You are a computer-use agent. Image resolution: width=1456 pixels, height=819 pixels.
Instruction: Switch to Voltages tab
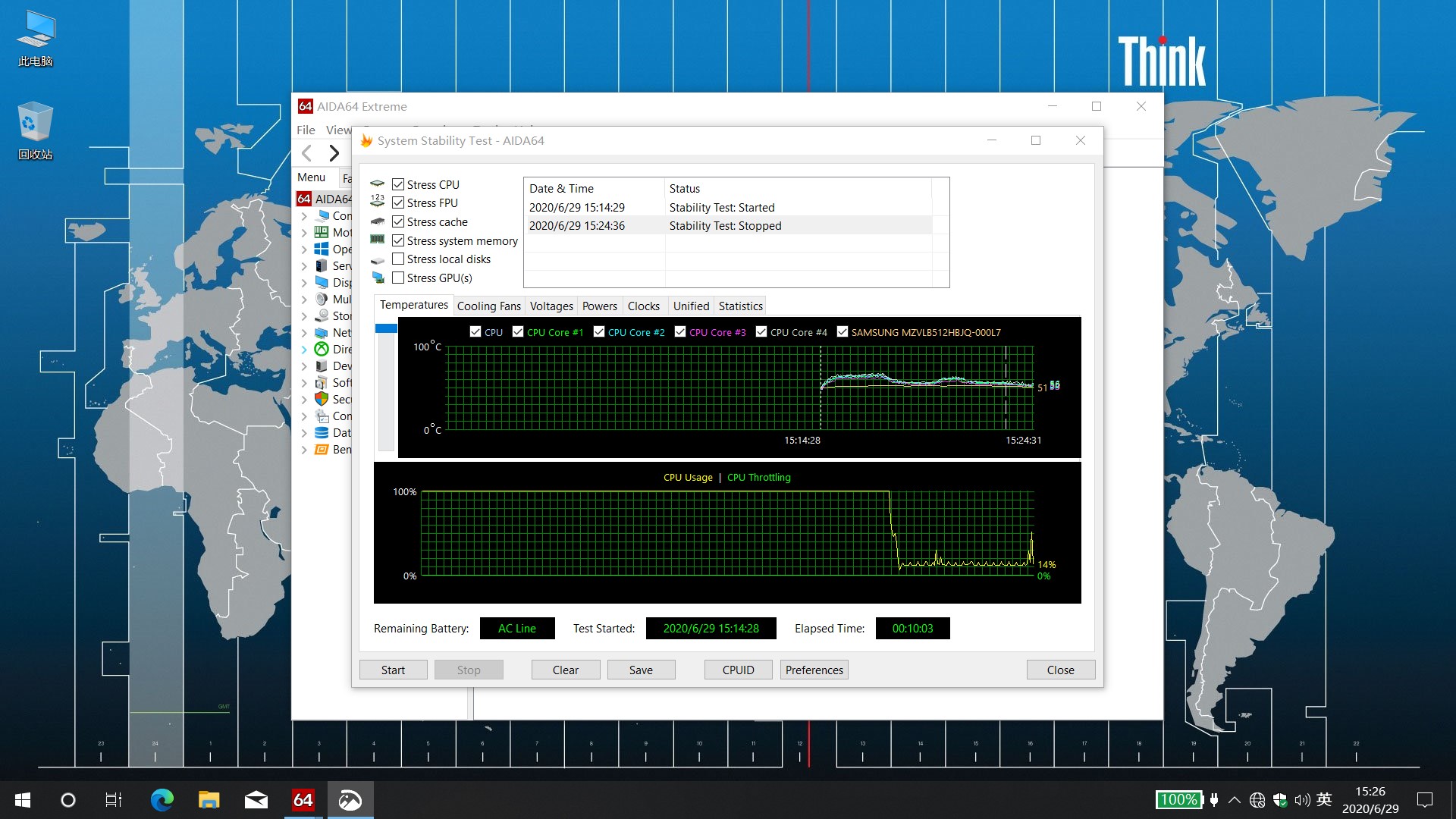click(x=551, y=306)
